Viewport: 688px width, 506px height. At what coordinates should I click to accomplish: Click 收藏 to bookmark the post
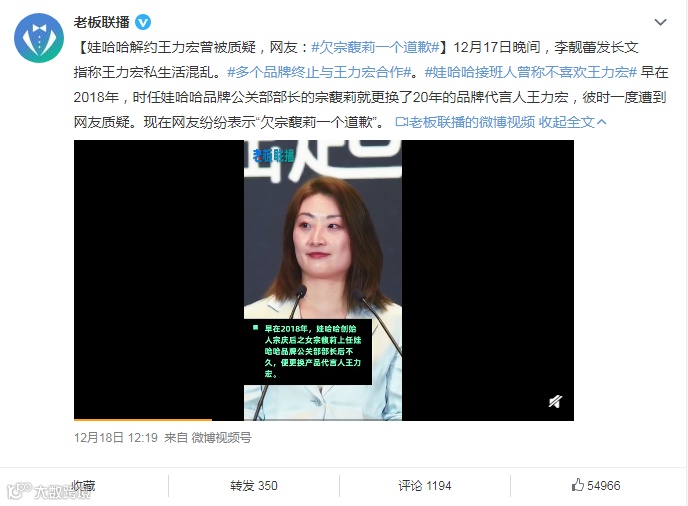(x=83, y=486)
